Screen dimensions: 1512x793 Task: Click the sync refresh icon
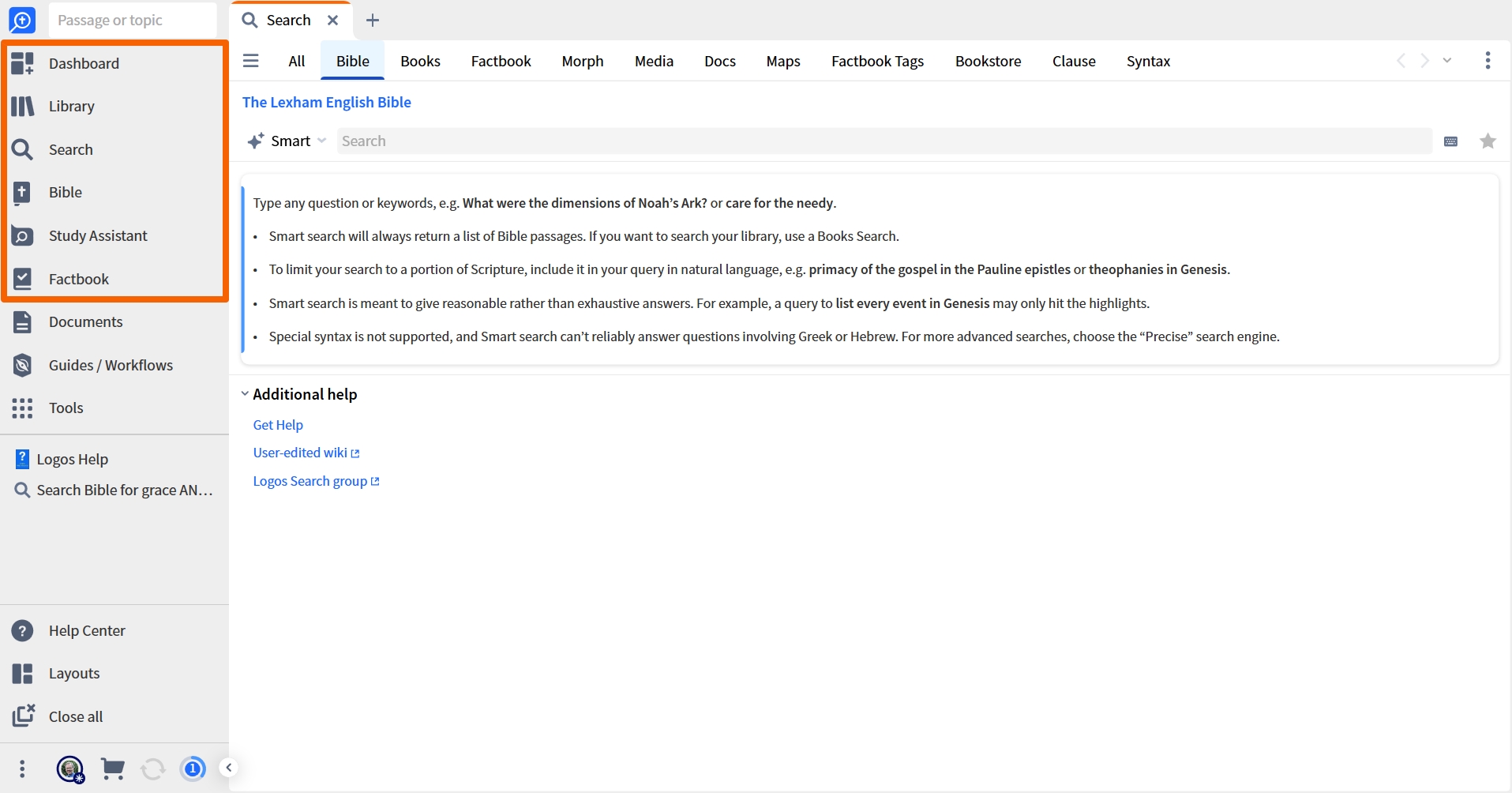[x=153, y=769]
